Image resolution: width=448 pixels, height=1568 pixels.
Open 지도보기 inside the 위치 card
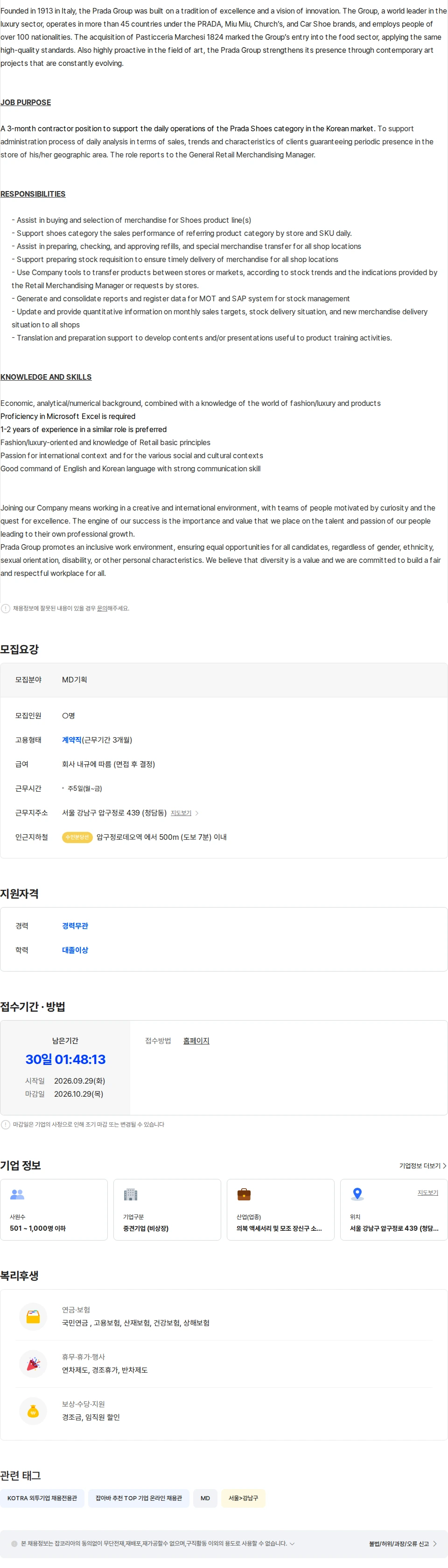(428, 1192)
